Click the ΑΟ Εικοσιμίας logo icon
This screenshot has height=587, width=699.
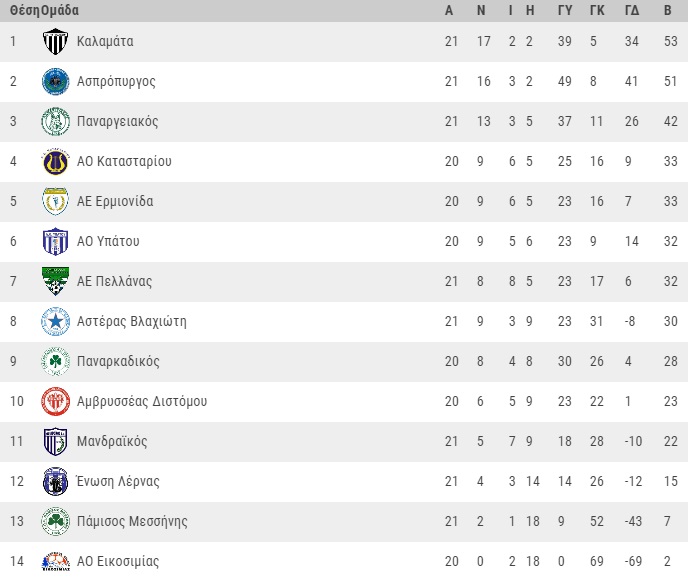coord(55,562)
